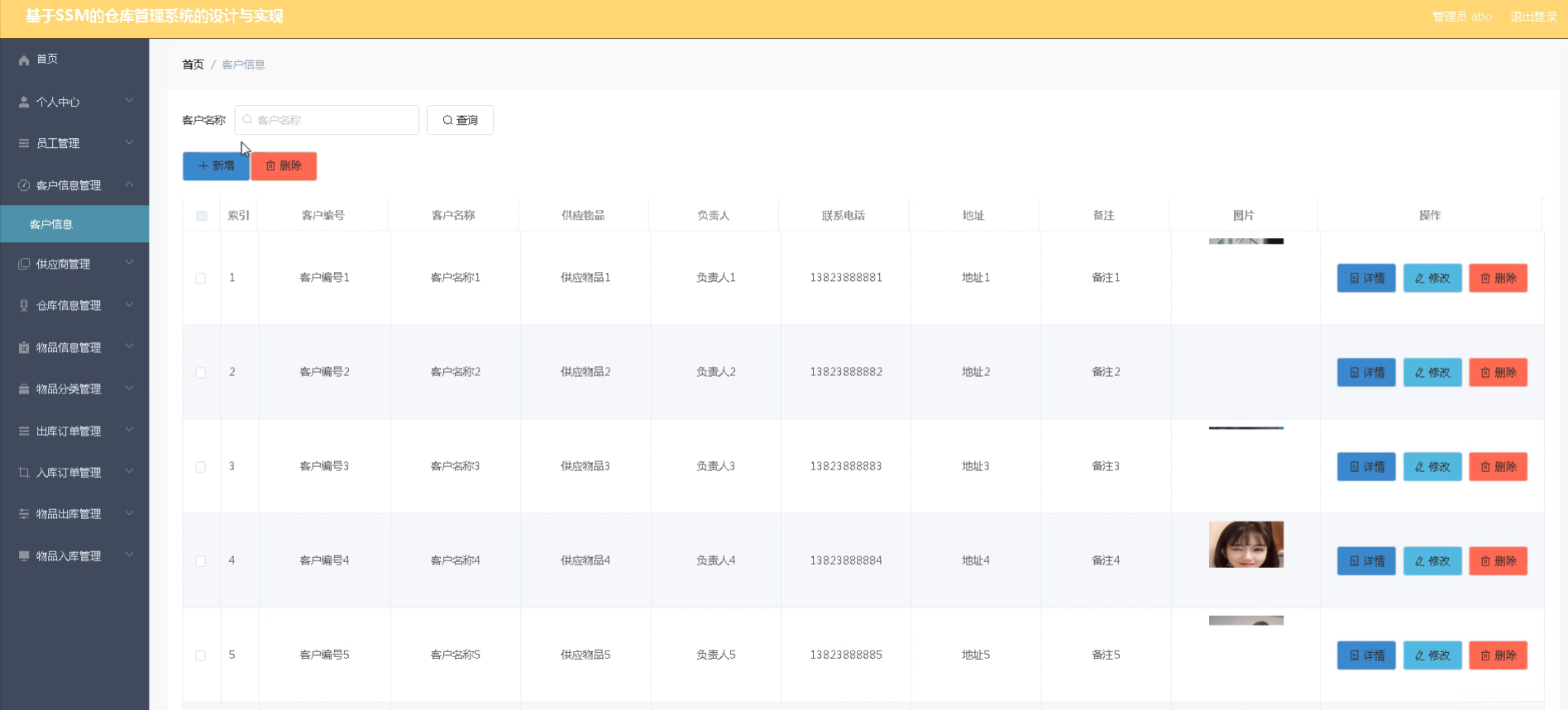Click the icon beside 供应商管理
Screen dimensions: 1568x710
click(x=24, y=264)
